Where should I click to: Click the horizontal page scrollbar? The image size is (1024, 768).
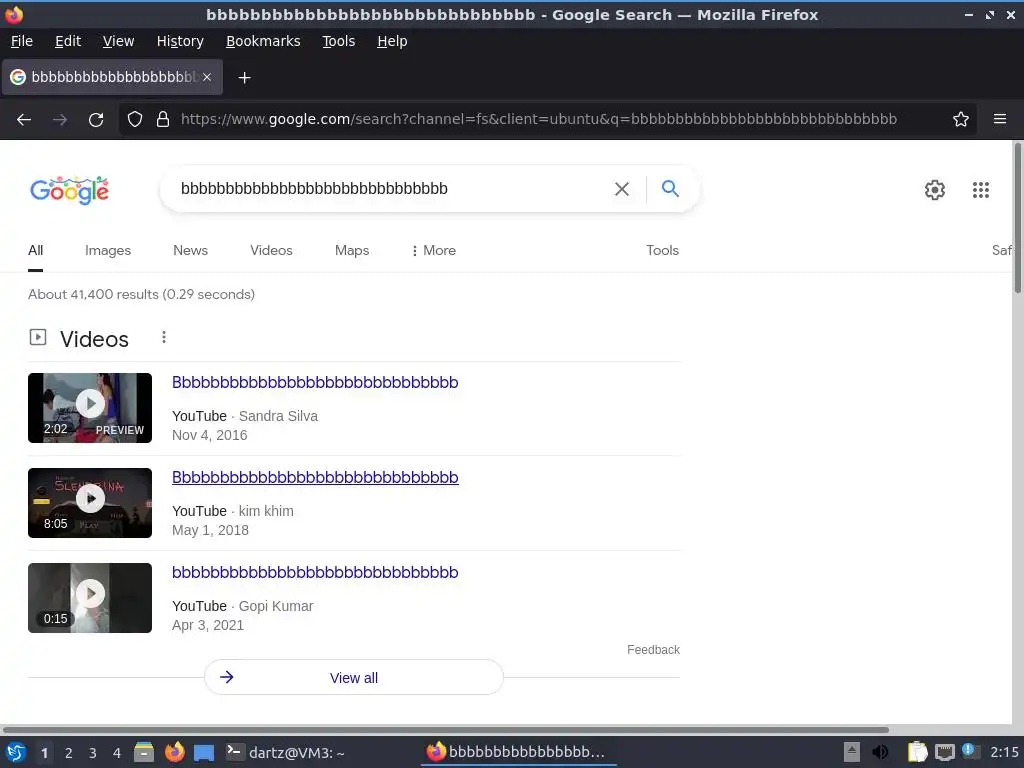445,729
